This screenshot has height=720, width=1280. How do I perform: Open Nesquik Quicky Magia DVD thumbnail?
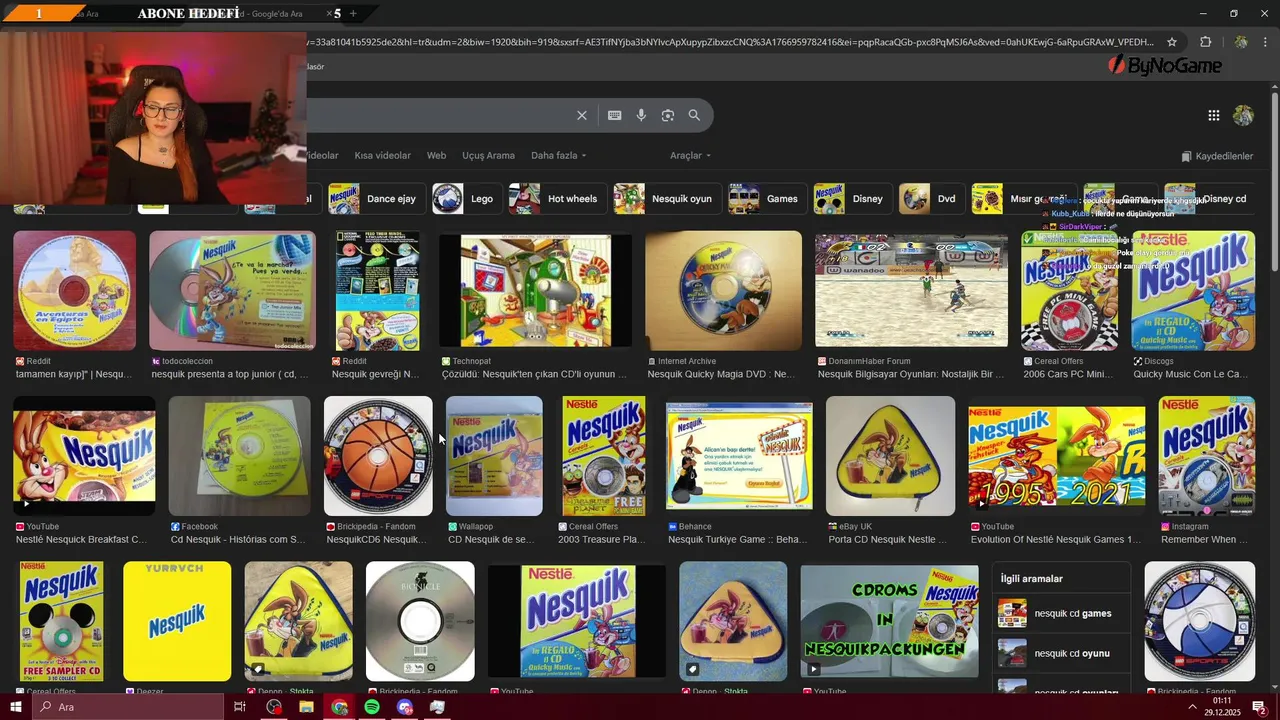point(724,291)
